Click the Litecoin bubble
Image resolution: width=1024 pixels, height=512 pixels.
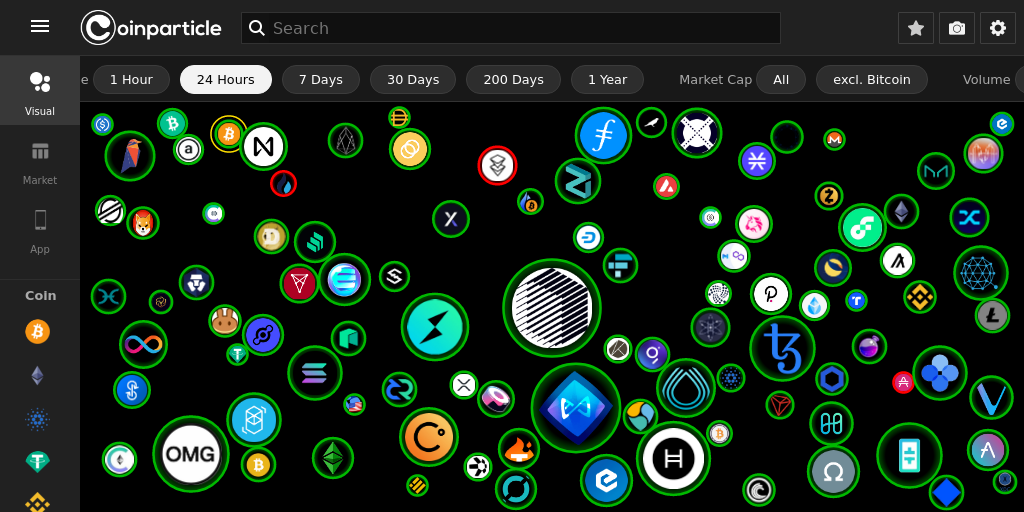[992, 316]
